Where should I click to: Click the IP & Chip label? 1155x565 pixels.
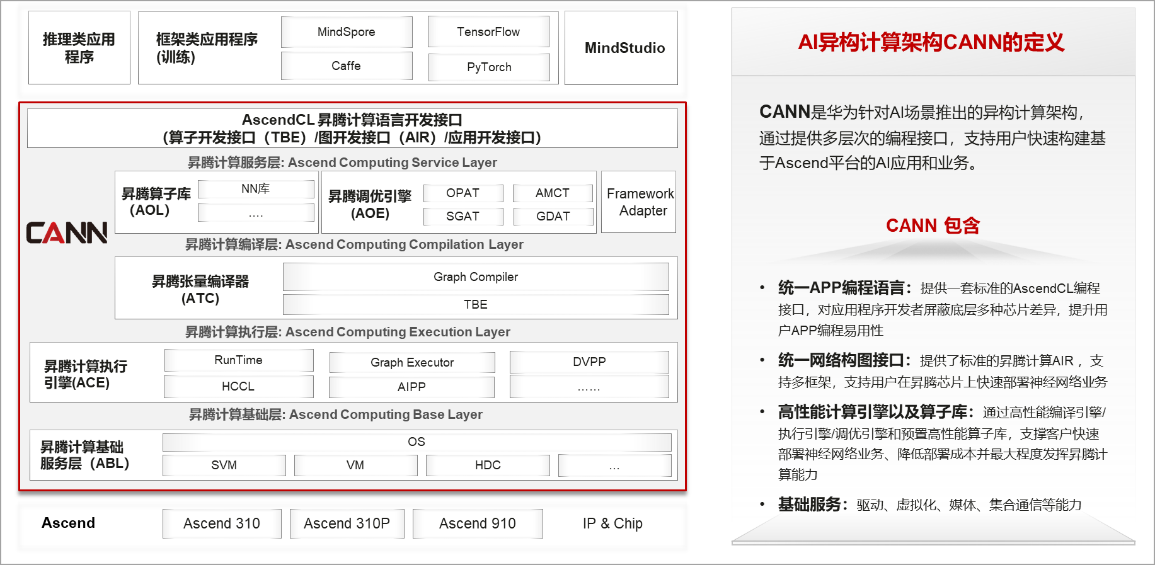pyautogui.click(x=612, y=524)
